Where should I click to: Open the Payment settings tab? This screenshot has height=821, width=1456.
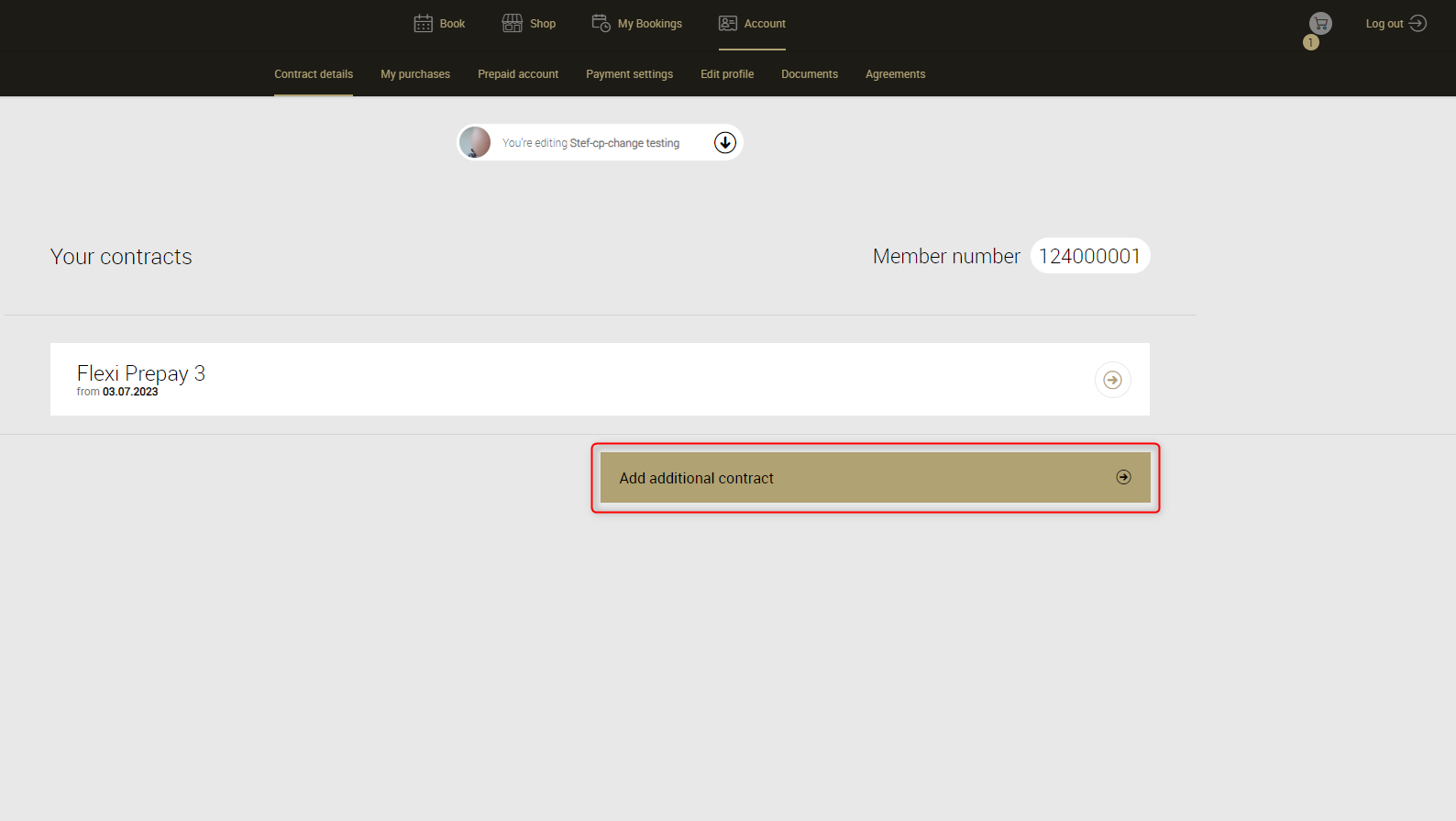[x=629, y=74]
